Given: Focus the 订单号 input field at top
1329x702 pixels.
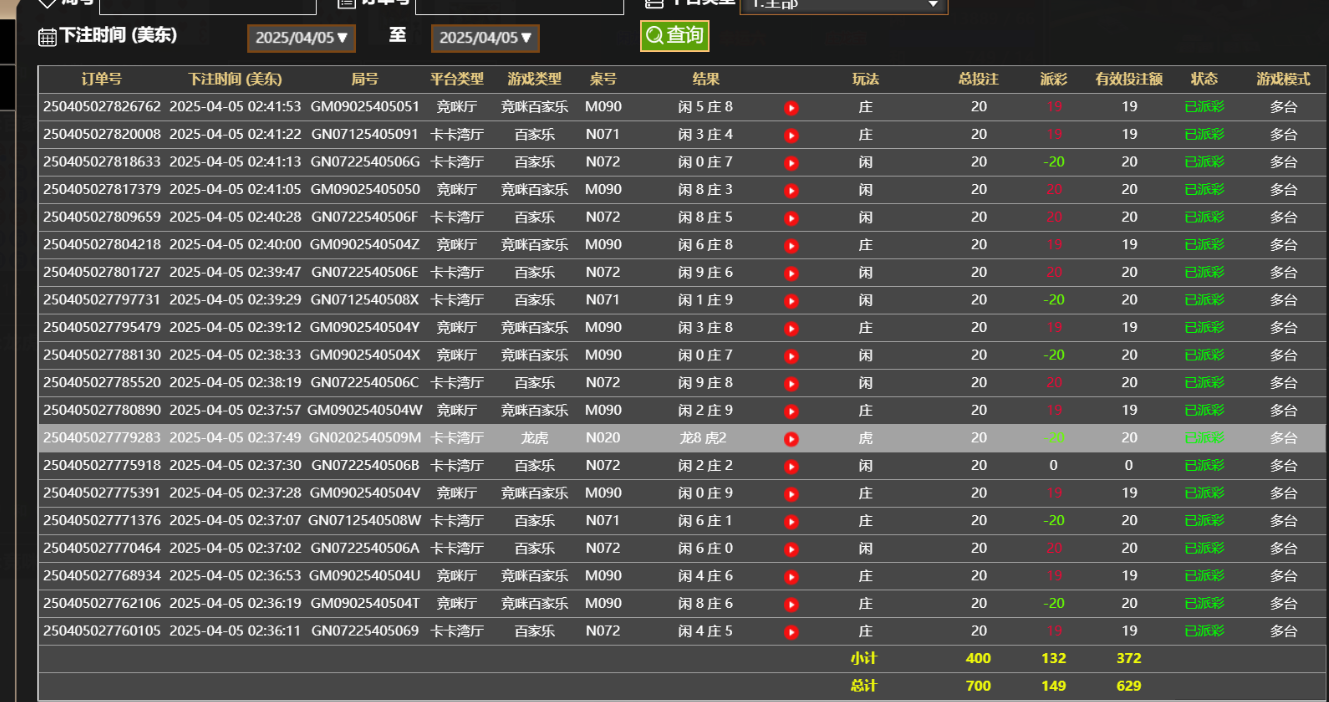Looking at the screenshot, I should click(x=504, y=5).
